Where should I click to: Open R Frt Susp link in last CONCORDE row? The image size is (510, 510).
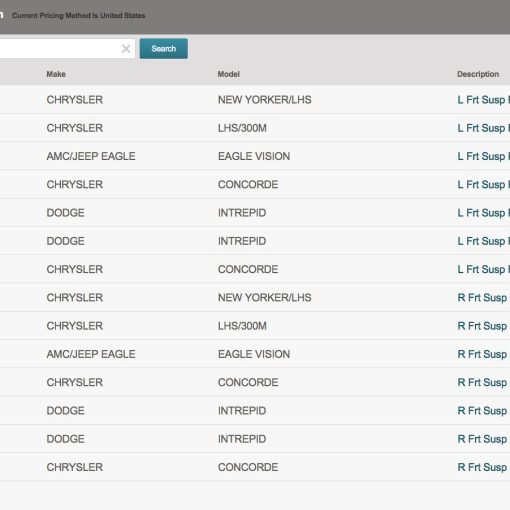(x=483, y=467)
